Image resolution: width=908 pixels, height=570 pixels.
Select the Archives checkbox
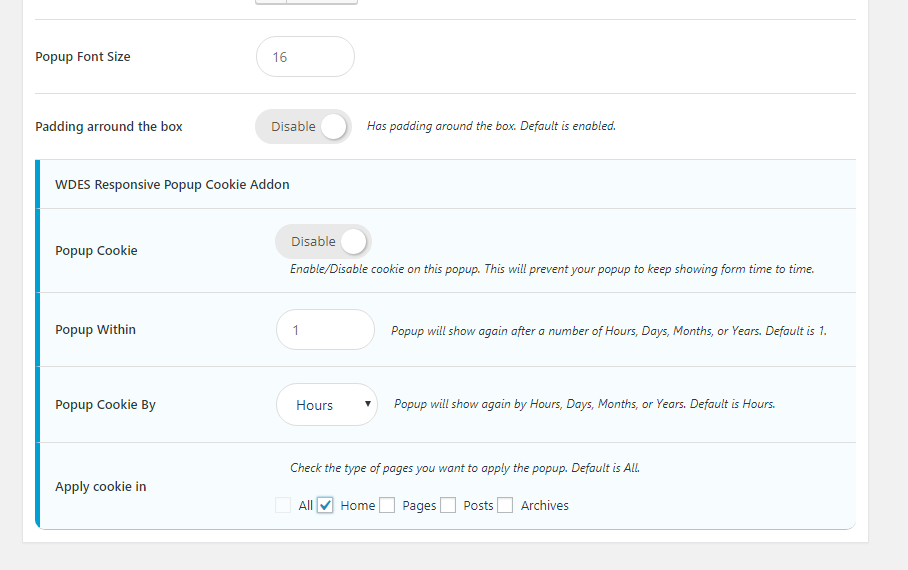click(505, 506)
